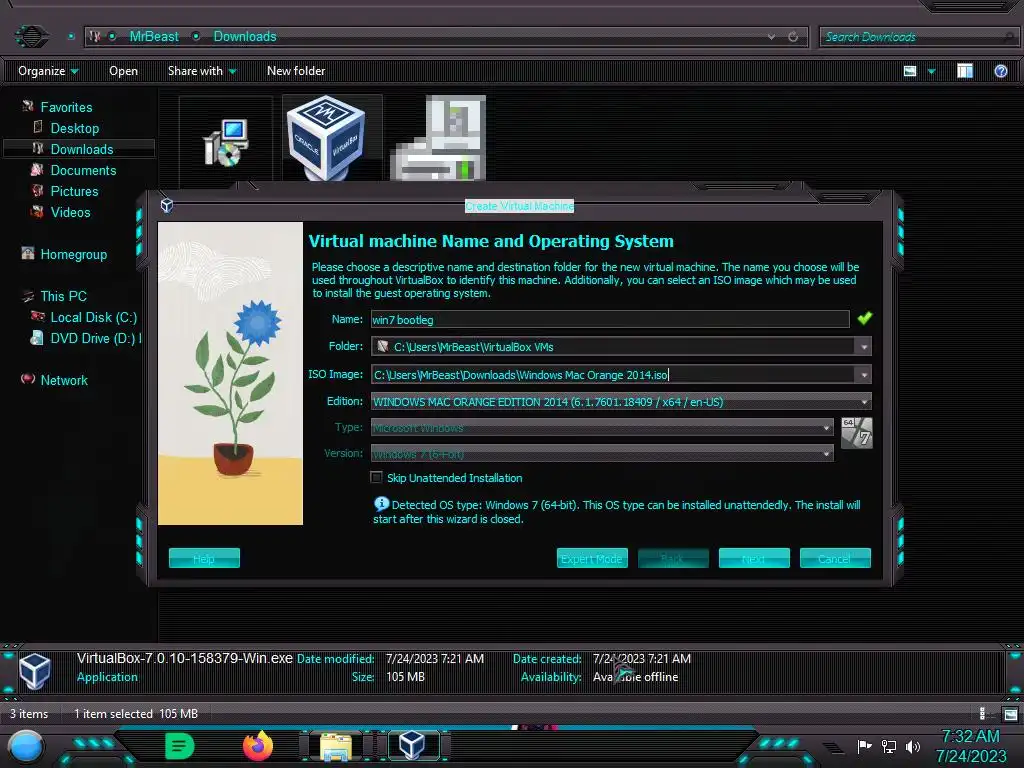Tick the Skip Unattended Installation checkbox

(376, 477)
